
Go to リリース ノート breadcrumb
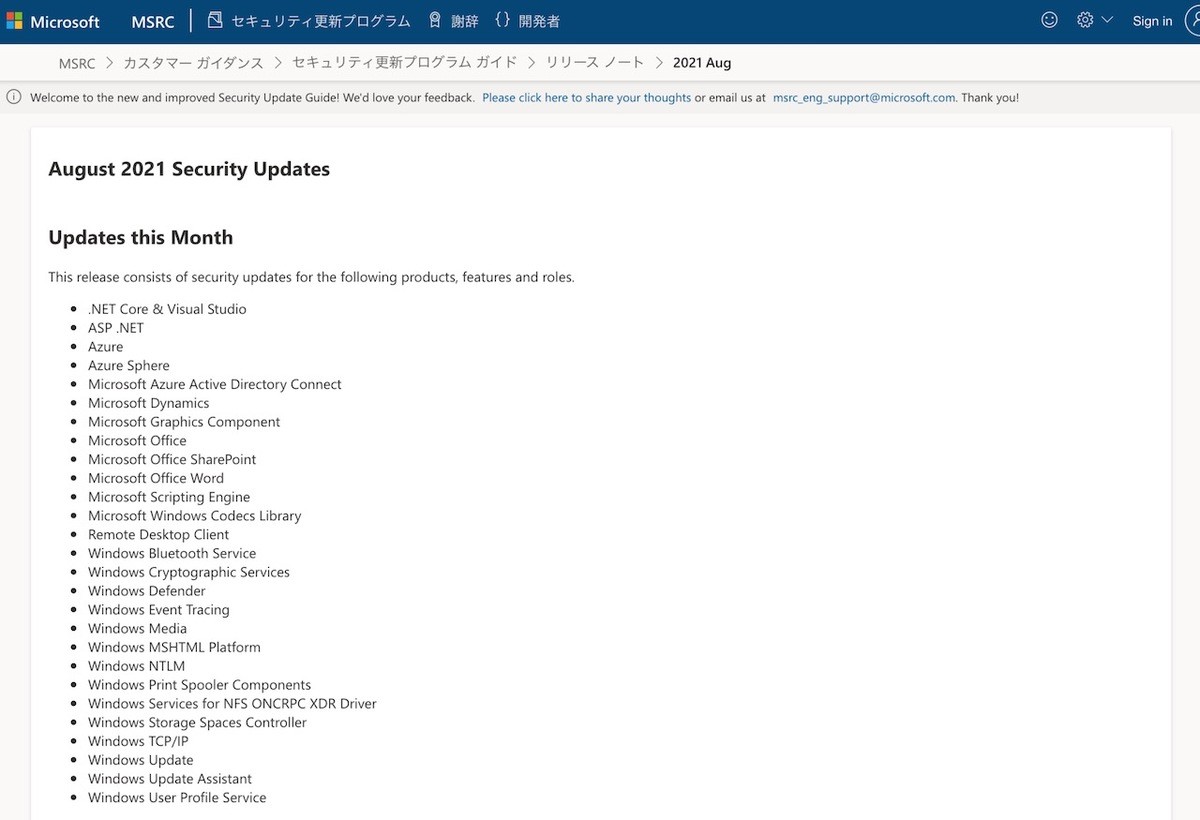pyautogui.click(x=595, y=63)
